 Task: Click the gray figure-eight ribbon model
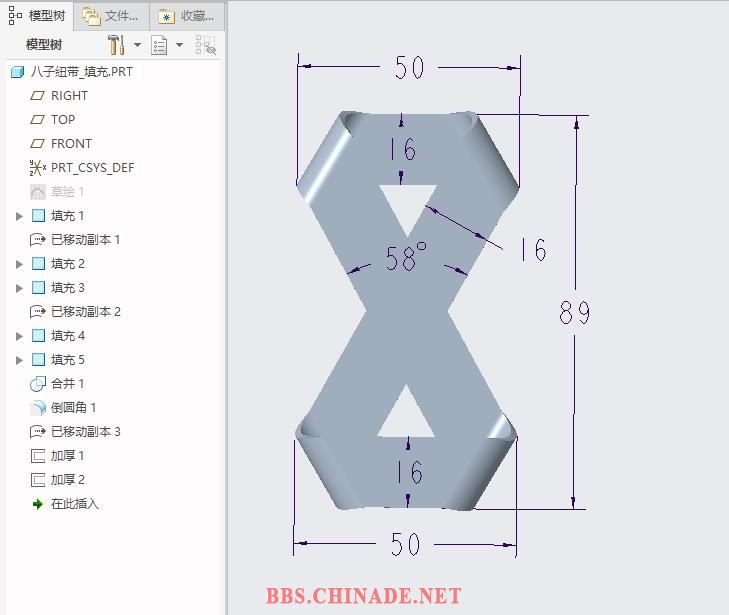click(406, 311)
